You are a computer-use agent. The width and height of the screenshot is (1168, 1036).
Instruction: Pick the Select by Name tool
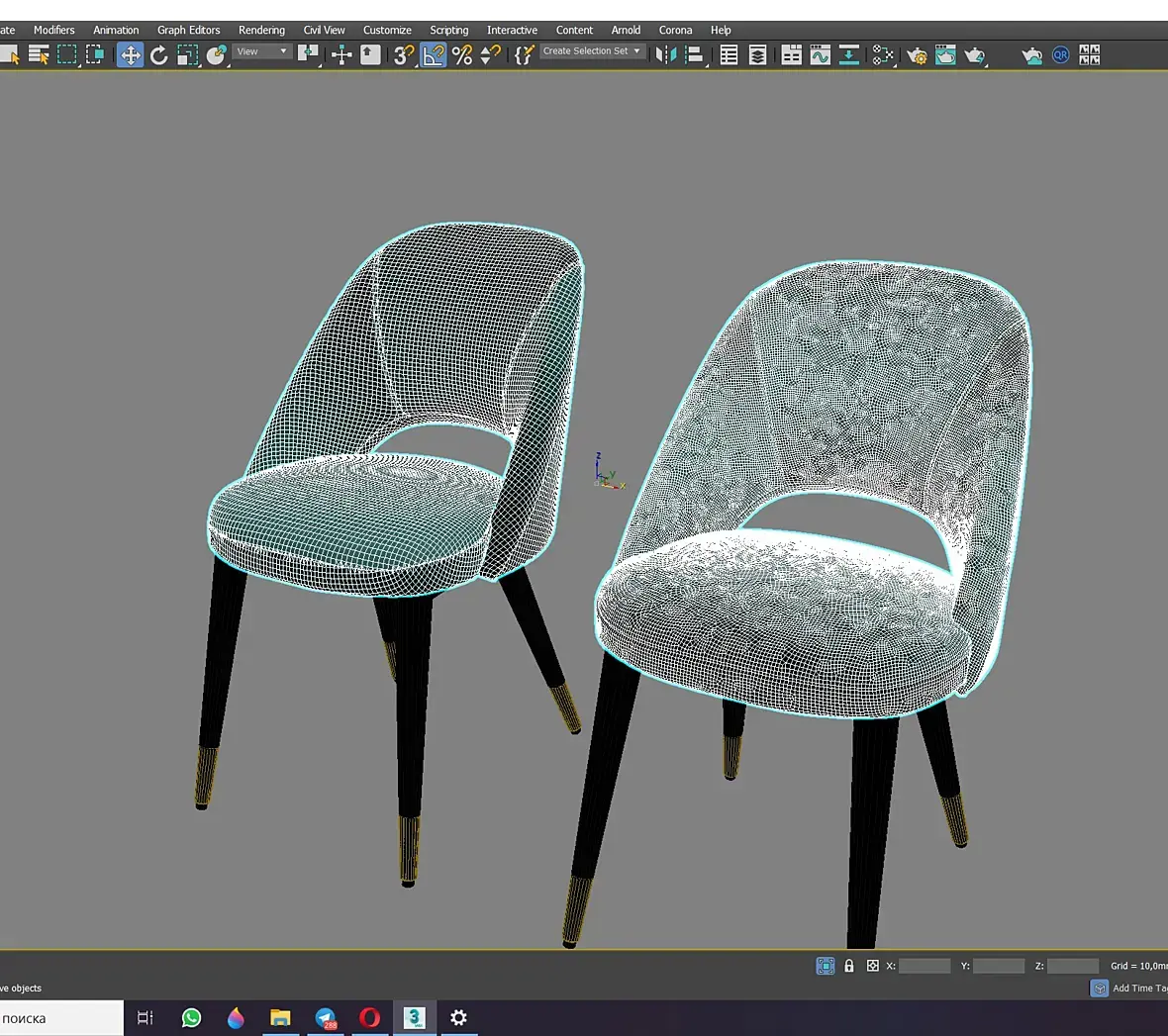(38, 55)
